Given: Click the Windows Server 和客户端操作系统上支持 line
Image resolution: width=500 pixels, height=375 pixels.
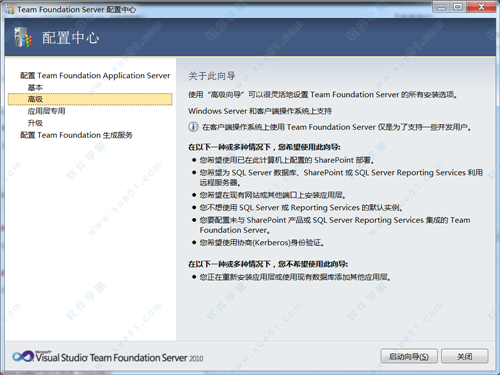Looking at the screenshot, I should coord(260,111).
